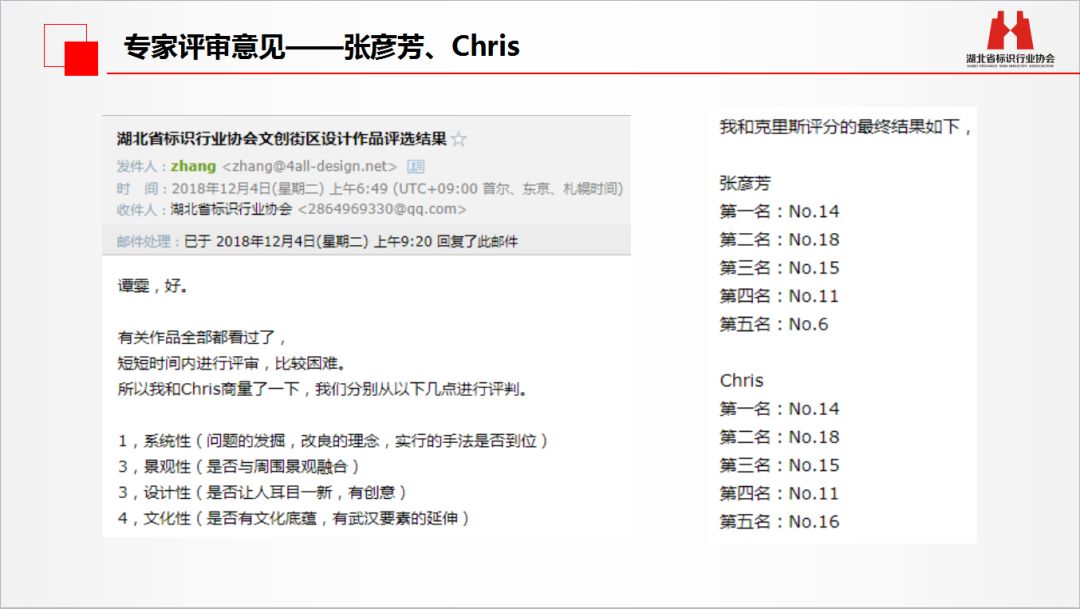Click criterion 4 文化性 line
Screen dimensions: 1080x609
[x=294, y=518]
